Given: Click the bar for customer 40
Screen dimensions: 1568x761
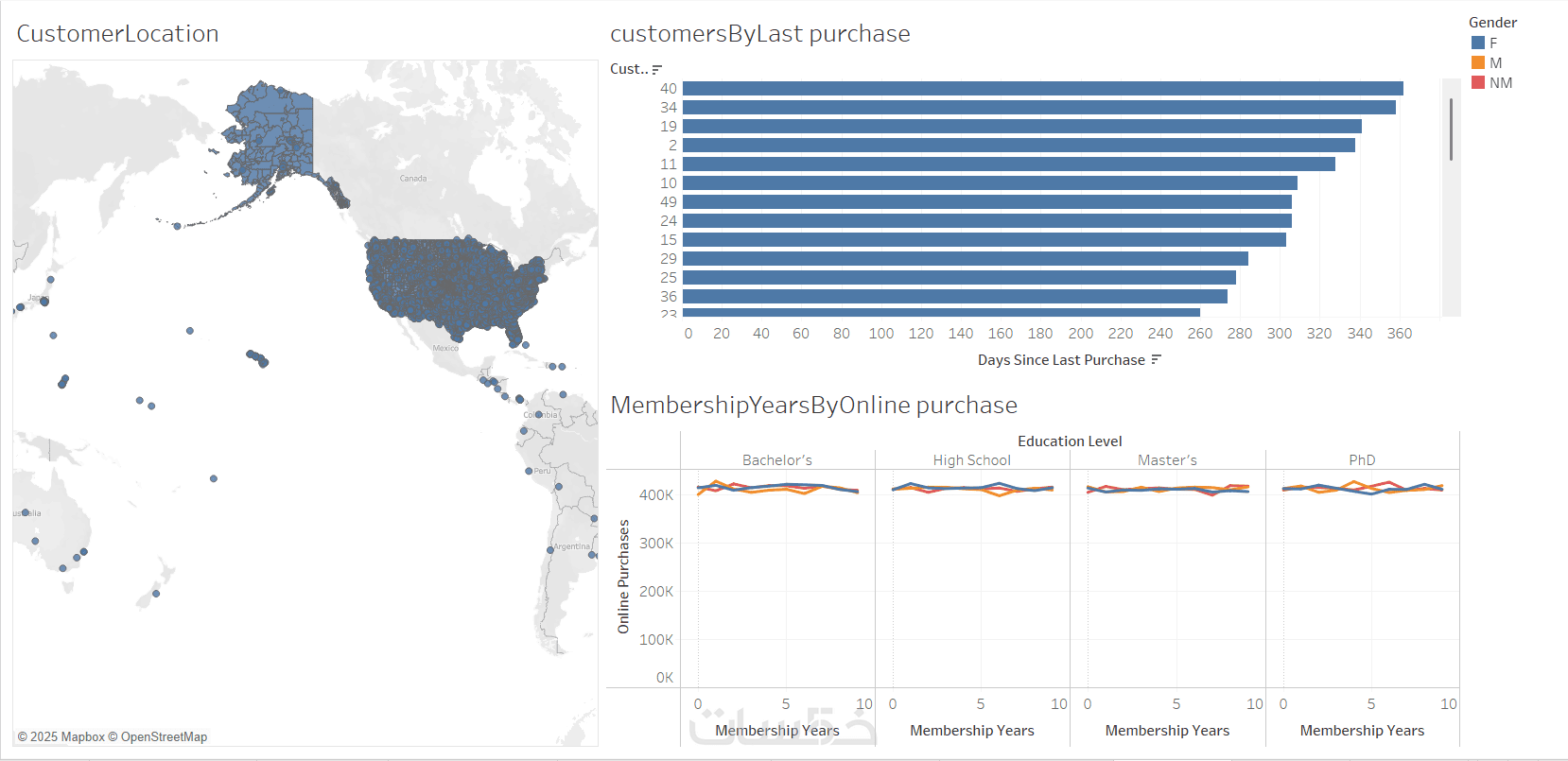Looking at the screenshot, I should [x=1042, y=89].
